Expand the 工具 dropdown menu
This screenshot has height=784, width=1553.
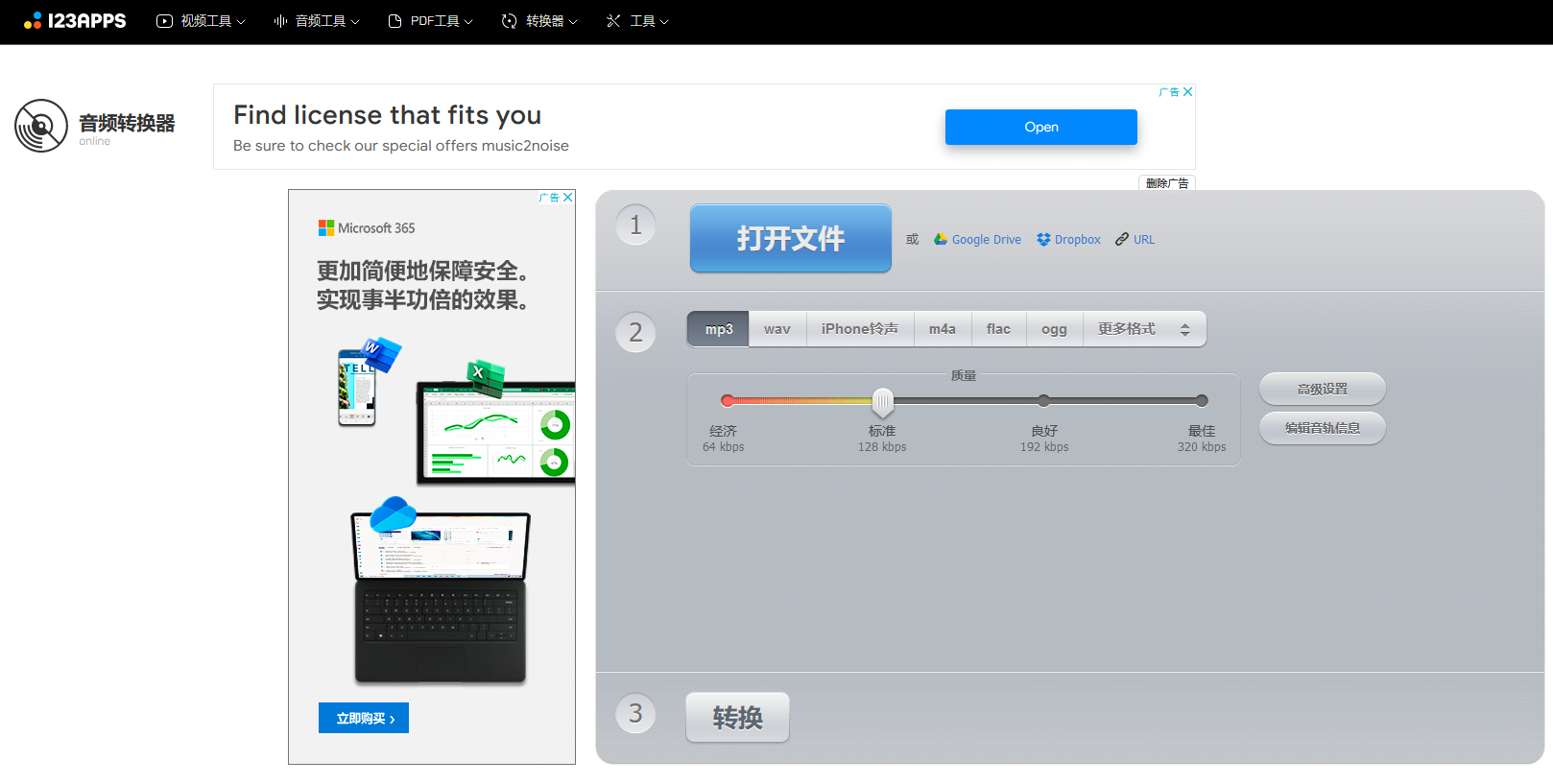point(637,21)
